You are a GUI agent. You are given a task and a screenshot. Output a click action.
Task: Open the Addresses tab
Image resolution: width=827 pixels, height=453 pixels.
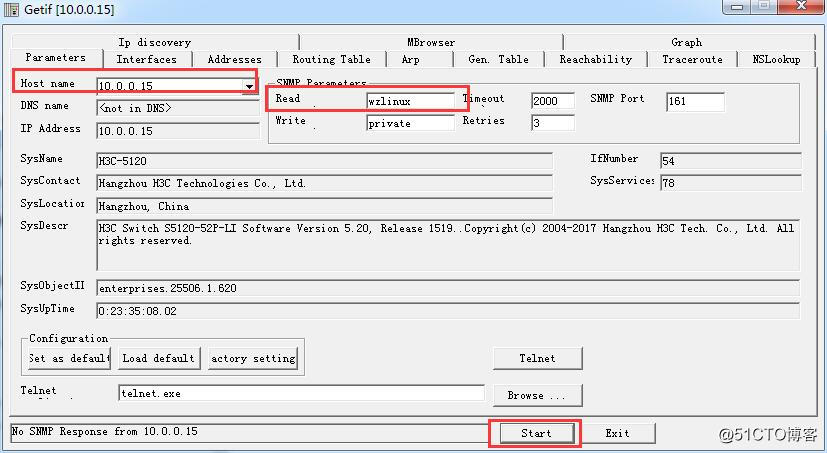(x=235, y=59)
